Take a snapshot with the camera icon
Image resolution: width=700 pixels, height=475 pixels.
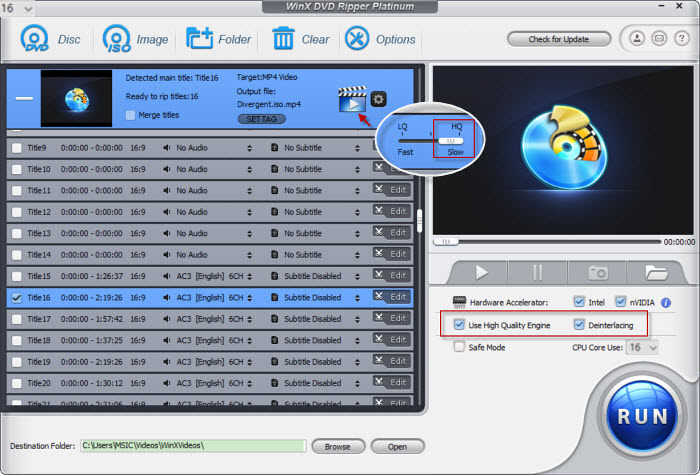(598, 272)
